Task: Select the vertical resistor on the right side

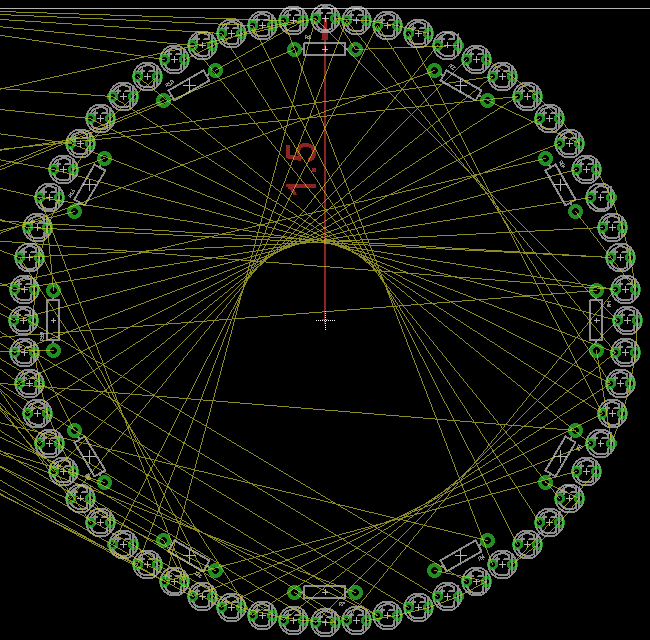Action: [596, 320]
